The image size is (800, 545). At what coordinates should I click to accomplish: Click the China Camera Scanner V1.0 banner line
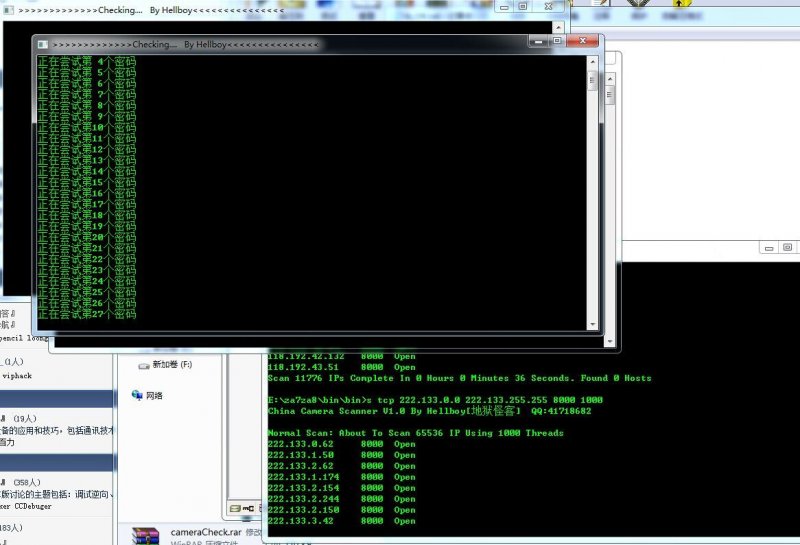(429, 411)
